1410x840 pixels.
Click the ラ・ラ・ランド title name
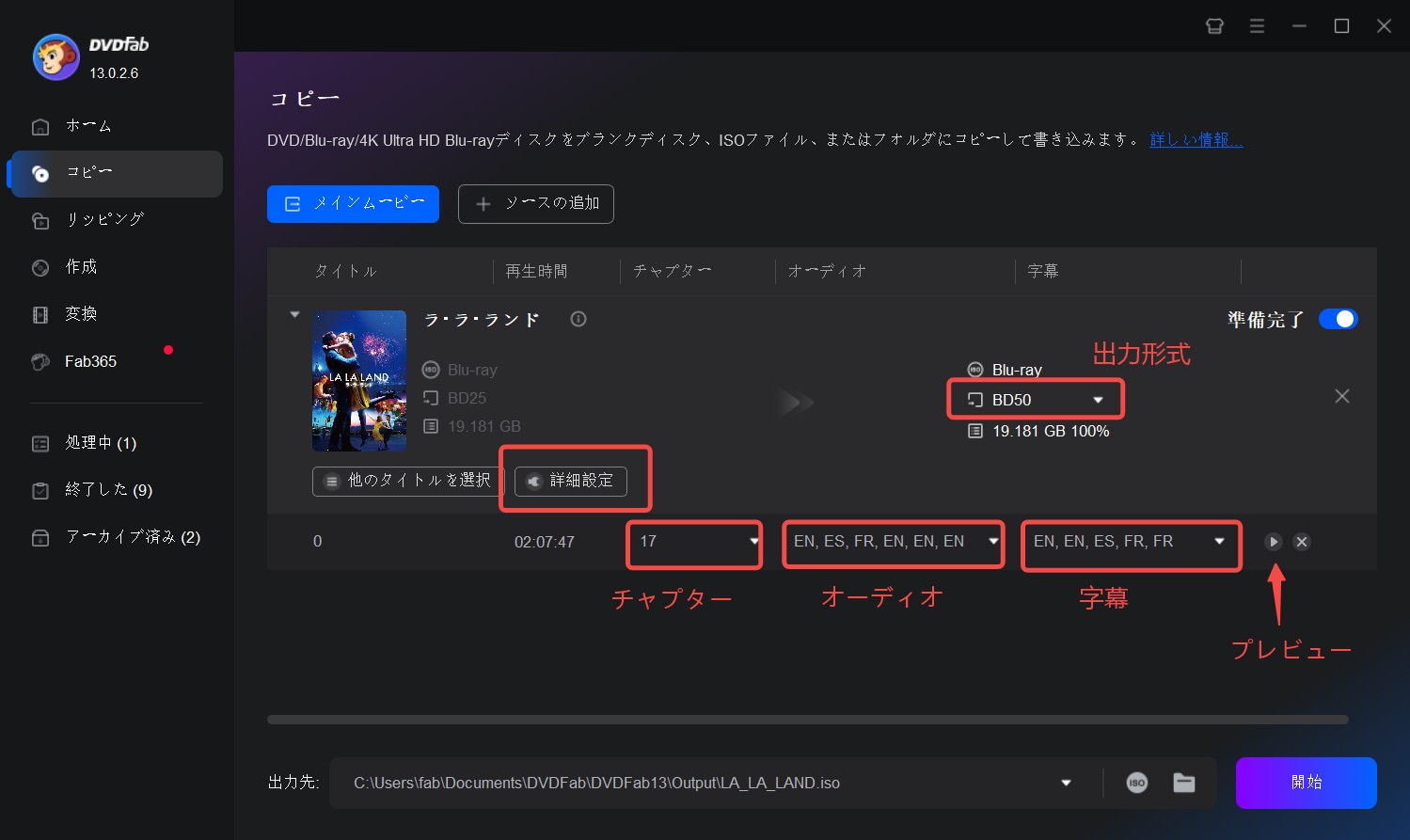(483, 320)
